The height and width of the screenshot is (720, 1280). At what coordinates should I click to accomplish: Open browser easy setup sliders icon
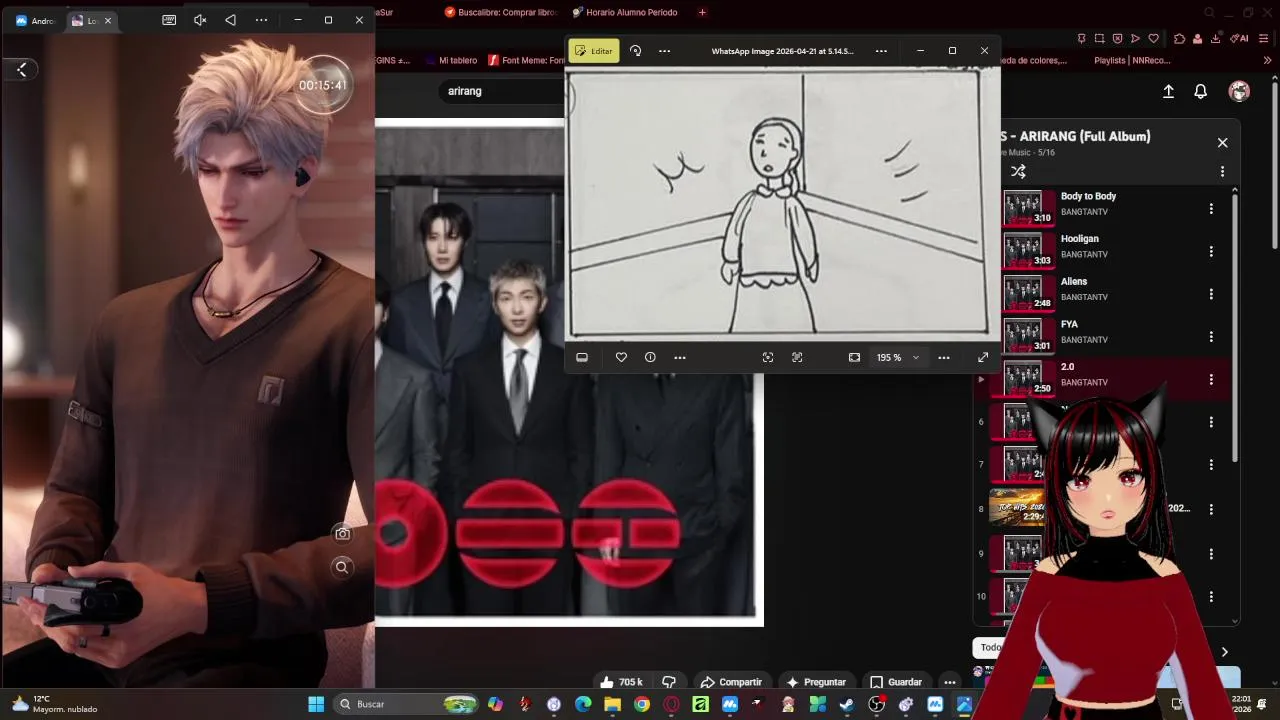click(x=1264, y=38)
